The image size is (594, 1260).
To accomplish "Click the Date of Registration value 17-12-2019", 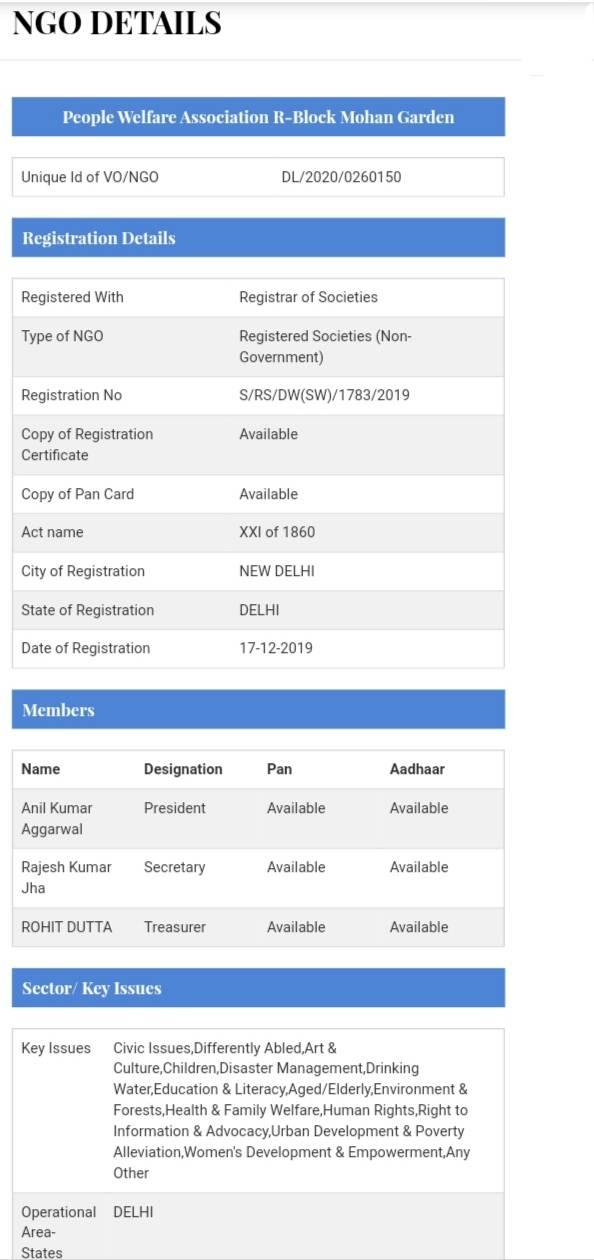I will click(276, 648).
